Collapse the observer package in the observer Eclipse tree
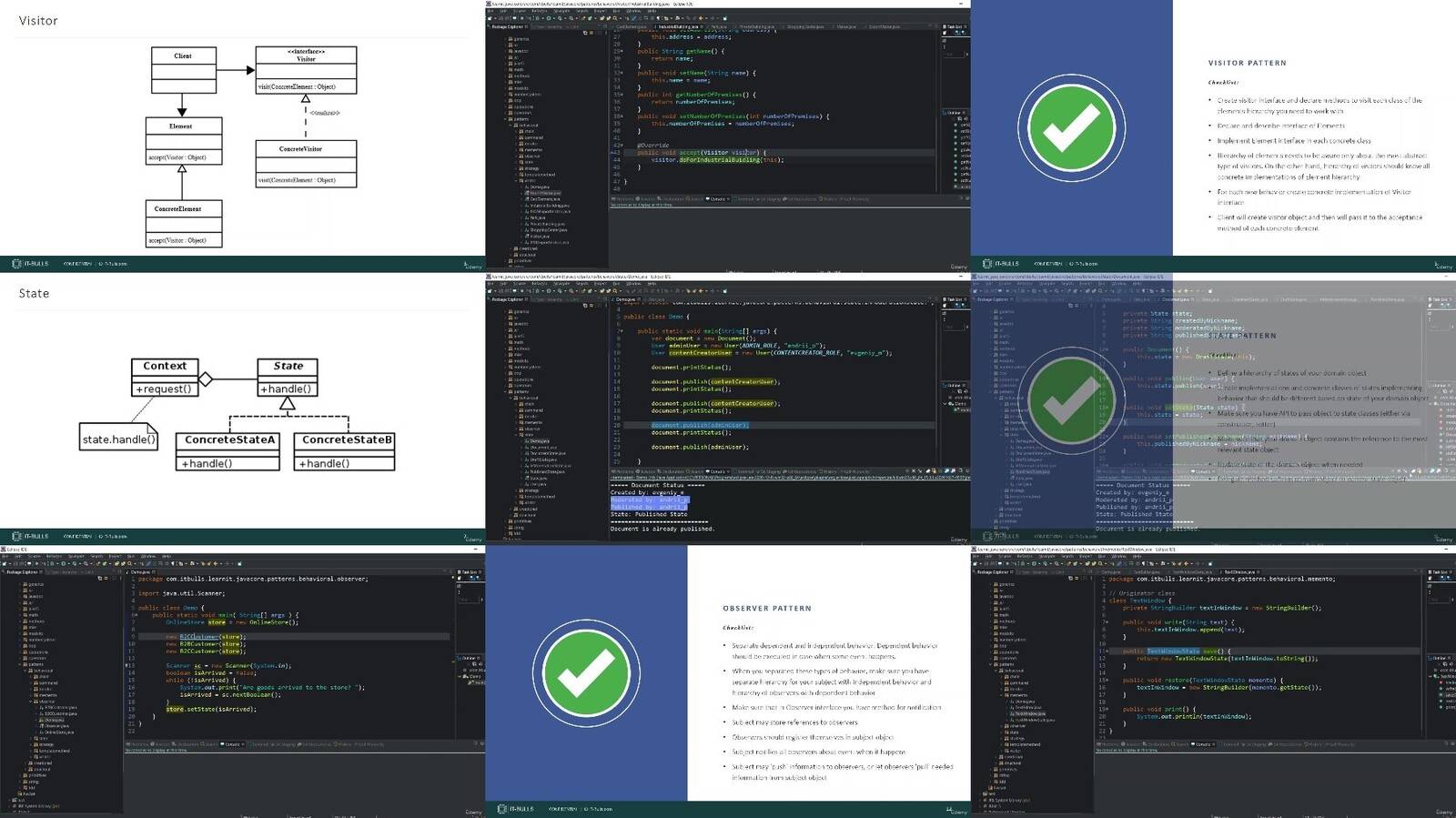The image size is (1456, 818). point(32,702)
